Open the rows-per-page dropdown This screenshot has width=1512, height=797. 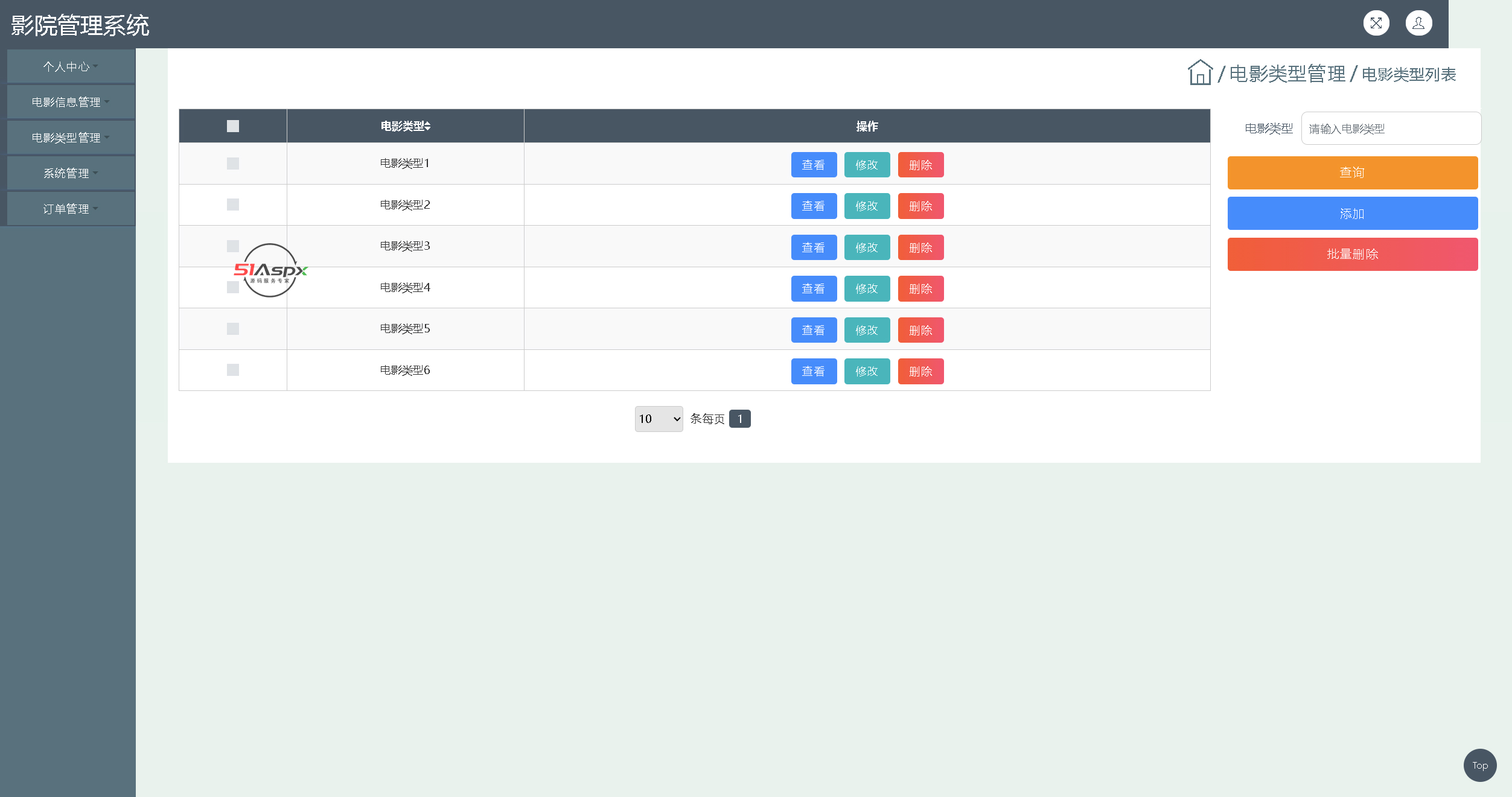pos(659,419)
